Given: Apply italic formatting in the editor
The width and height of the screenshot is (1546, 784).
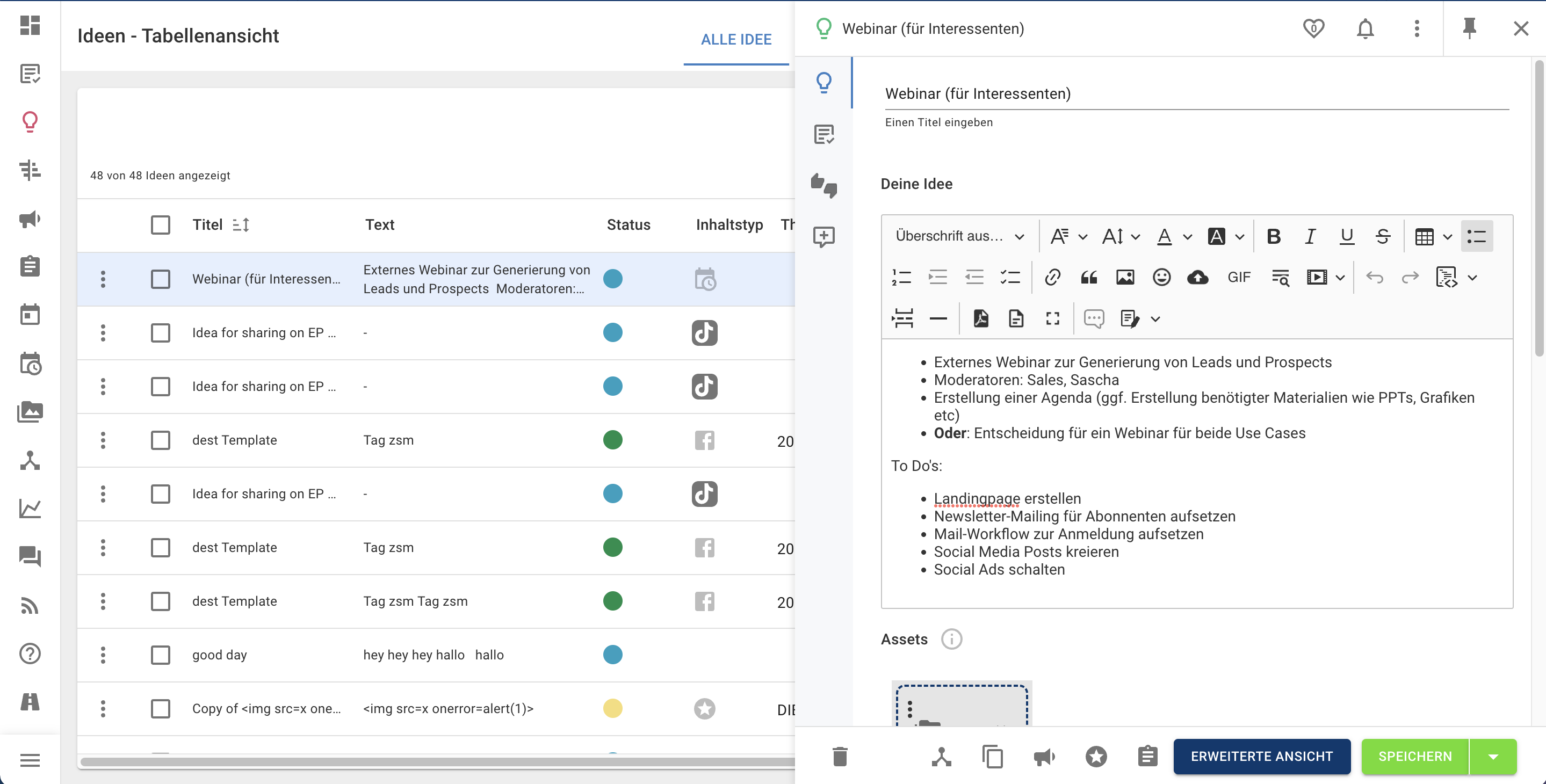Looking at the screenshot, I should (1310, 236).
